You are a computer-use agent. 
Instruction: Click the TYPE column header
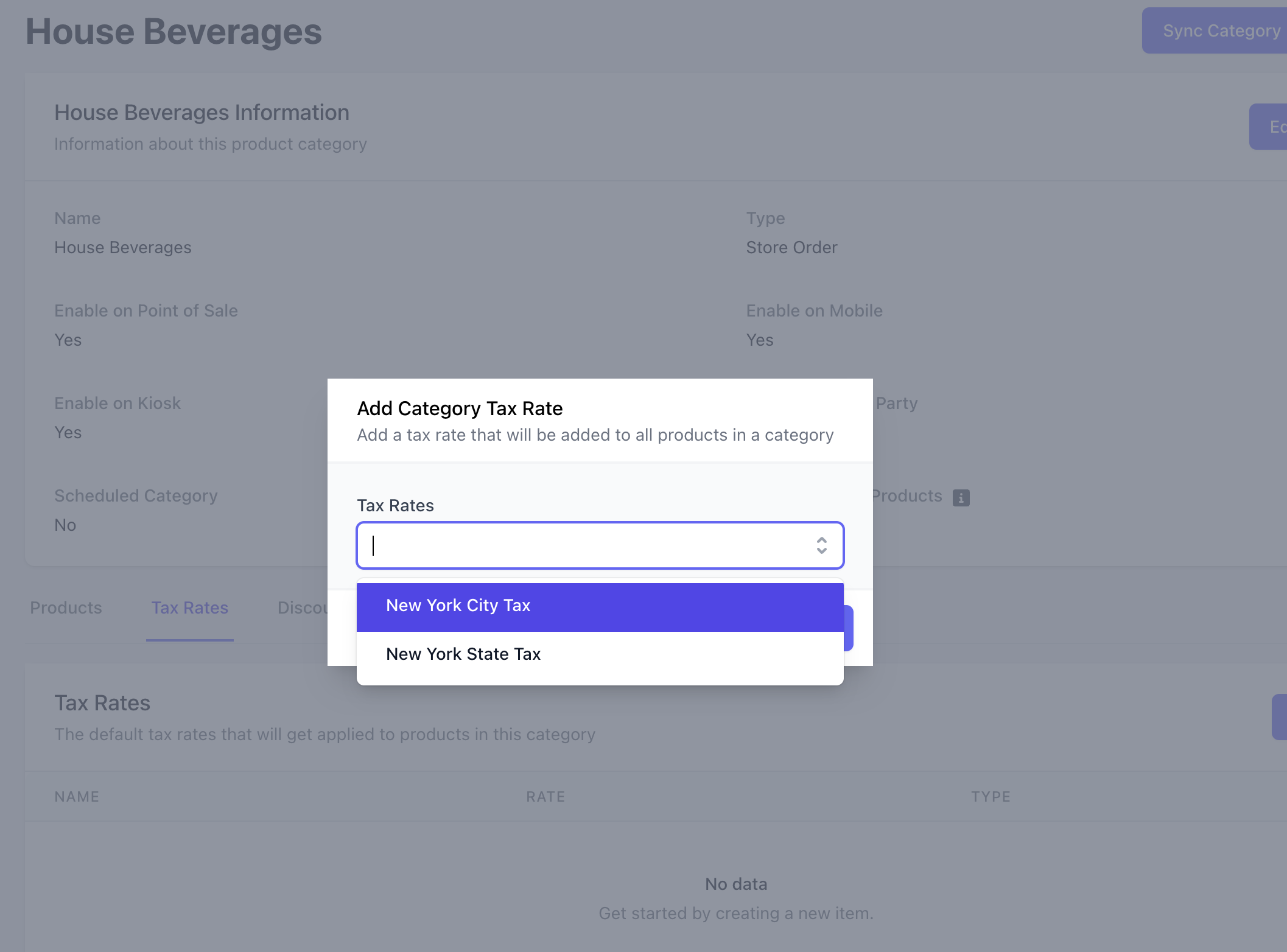pos(991,797)
